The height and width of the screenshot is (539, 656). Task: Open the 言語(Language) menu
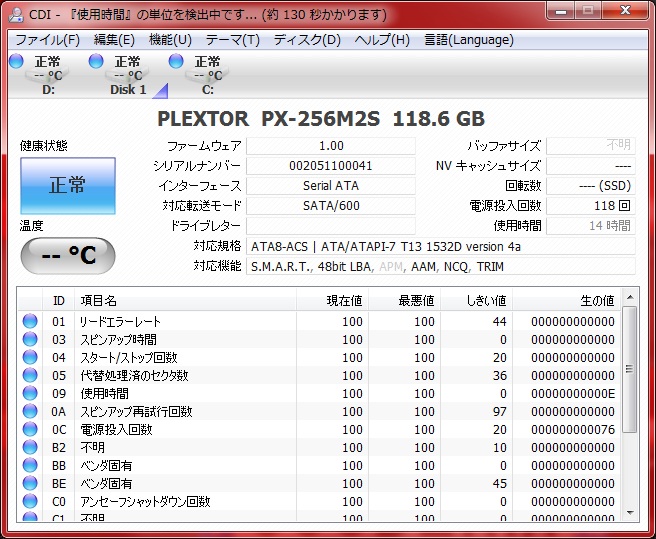pos(469,40)
